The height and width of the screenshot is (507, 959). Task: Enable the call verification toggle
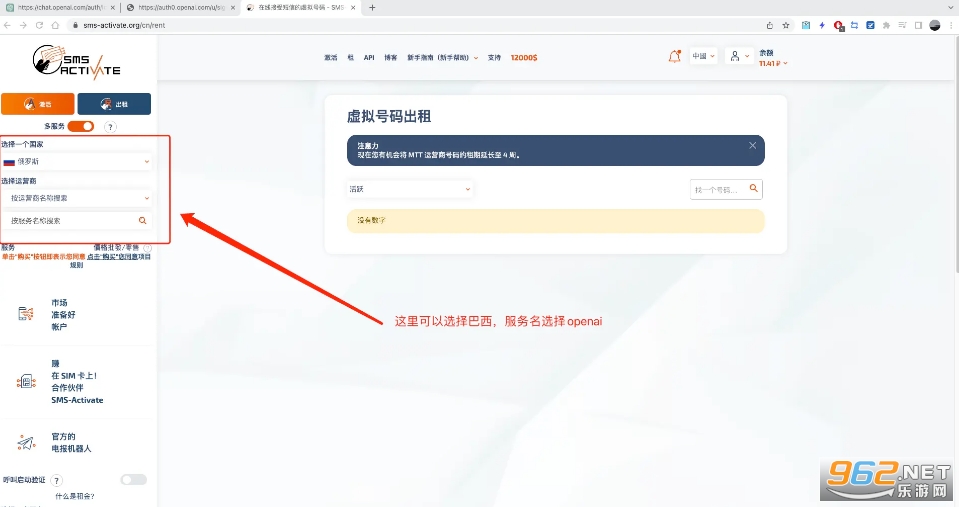click(x=133, y=480)
